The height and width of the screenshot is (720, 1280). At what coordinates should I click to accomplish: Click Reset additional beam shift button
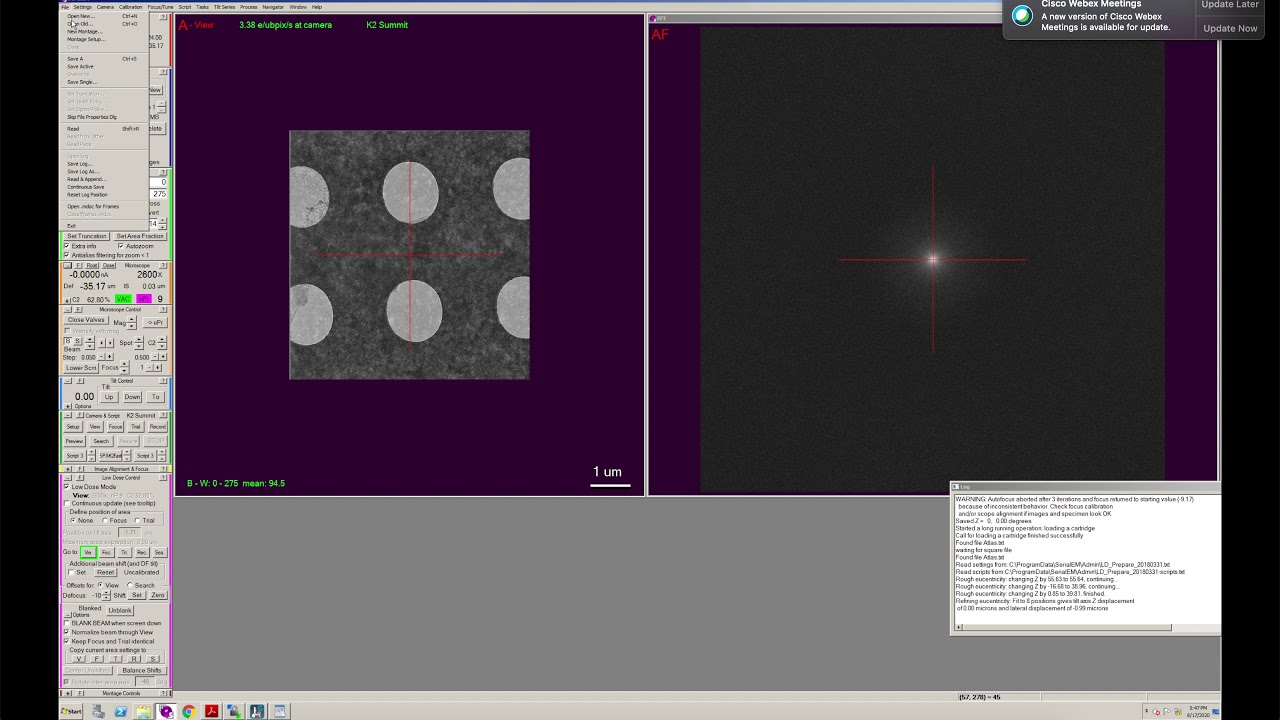click(106, 572)
